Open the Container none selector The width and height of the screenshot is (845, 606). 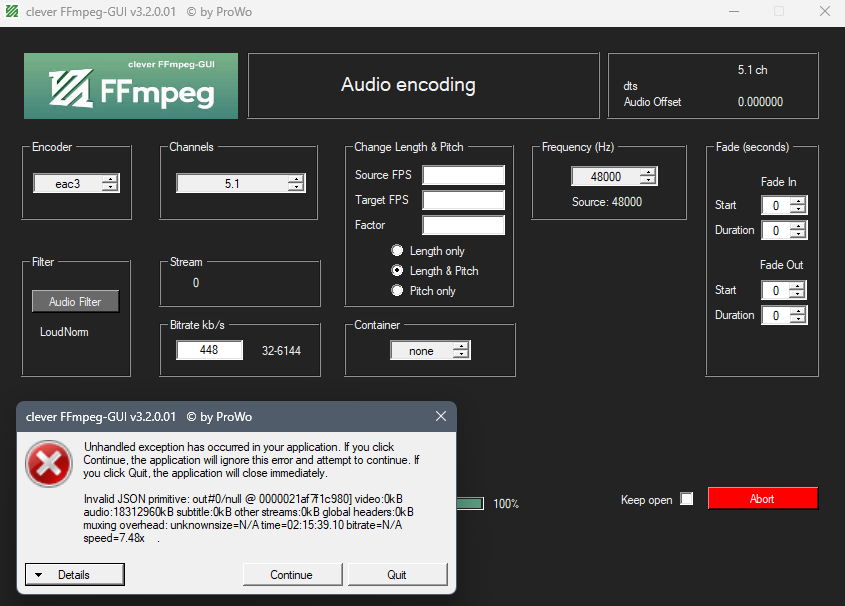[431, 351]
